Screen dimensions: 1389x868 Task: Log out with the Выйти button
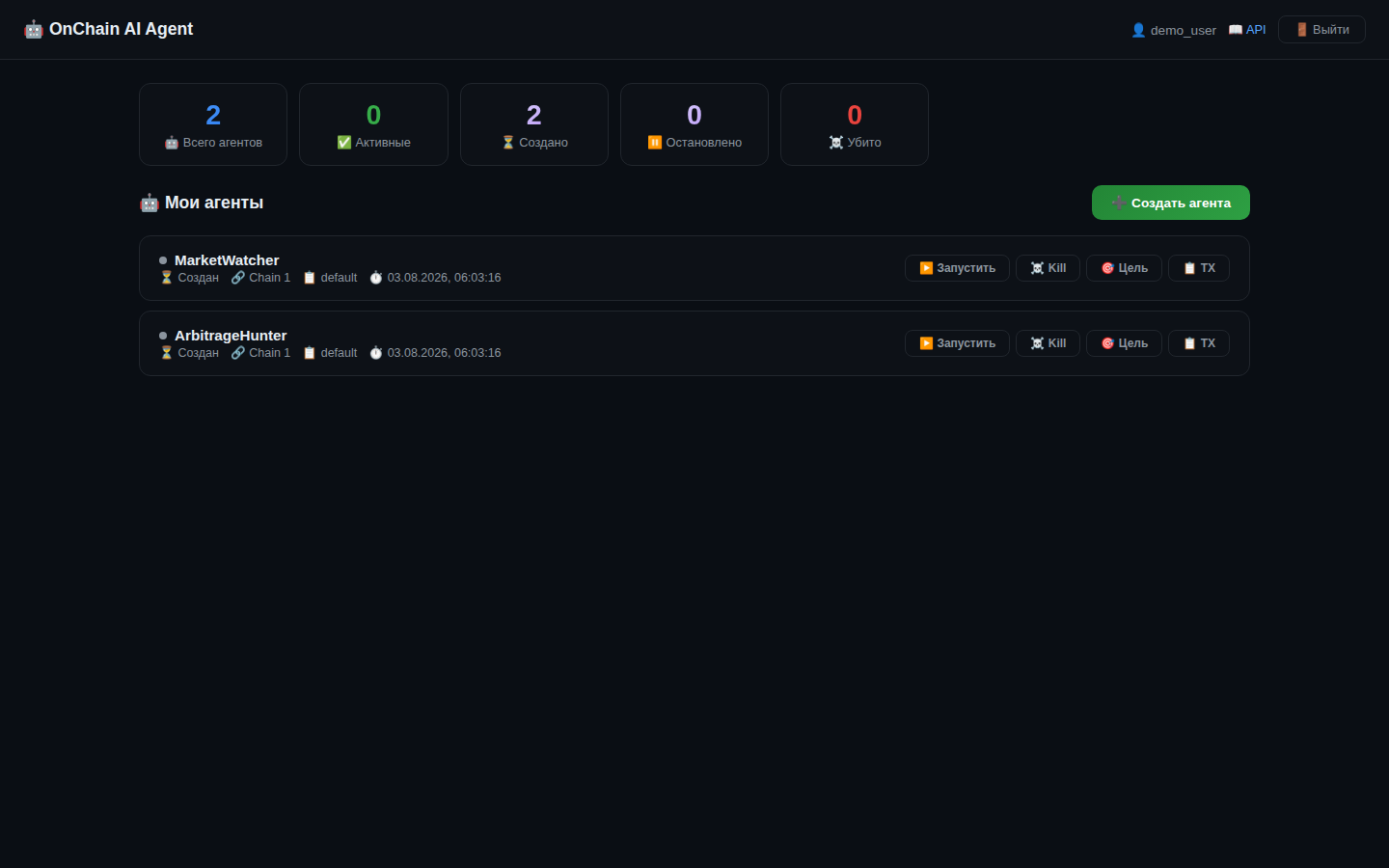pyautogui.click(x=1321, y=30)
